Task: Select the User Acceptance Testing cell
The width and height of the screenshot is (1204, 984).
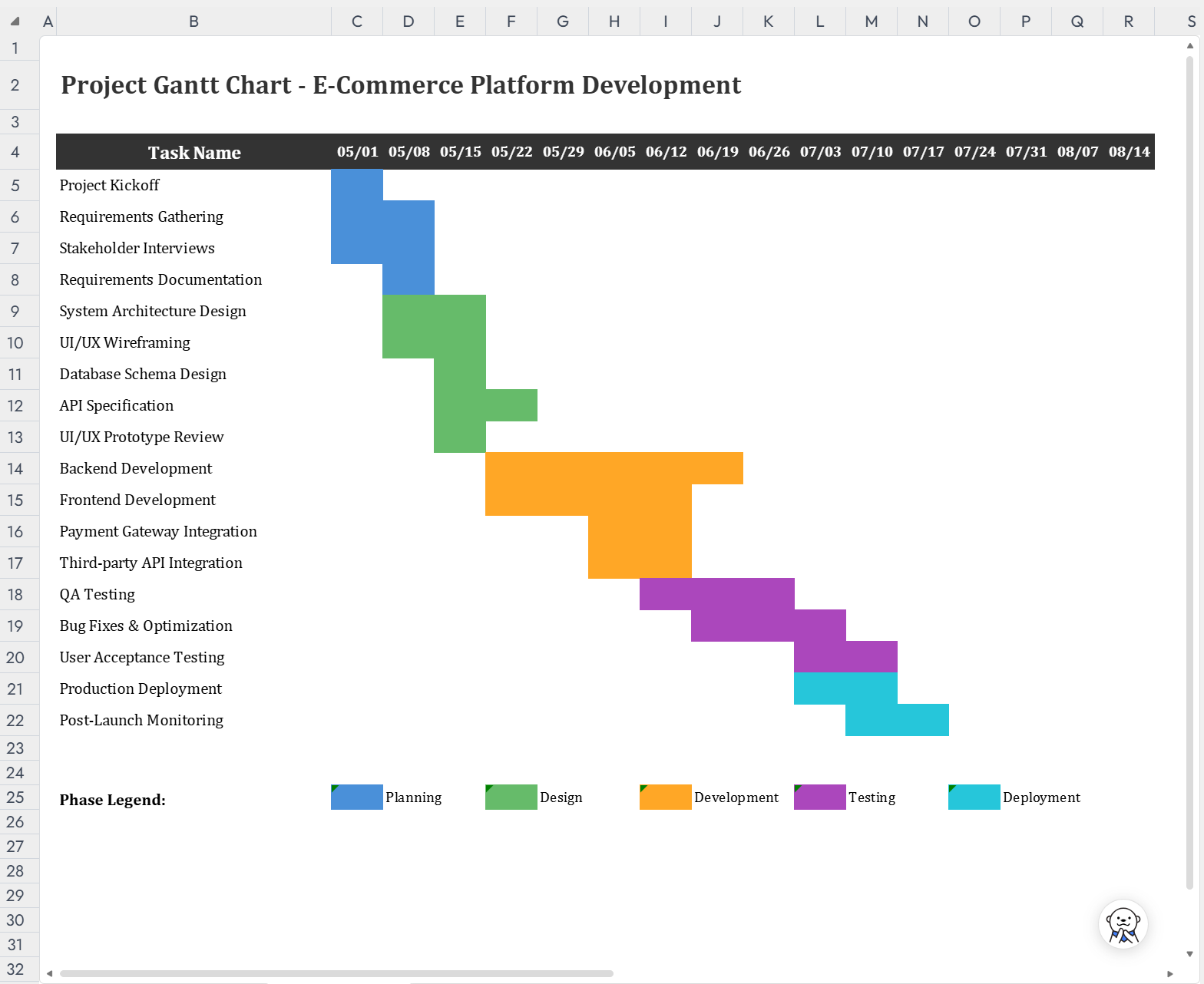Action: (x=193, y=657)
